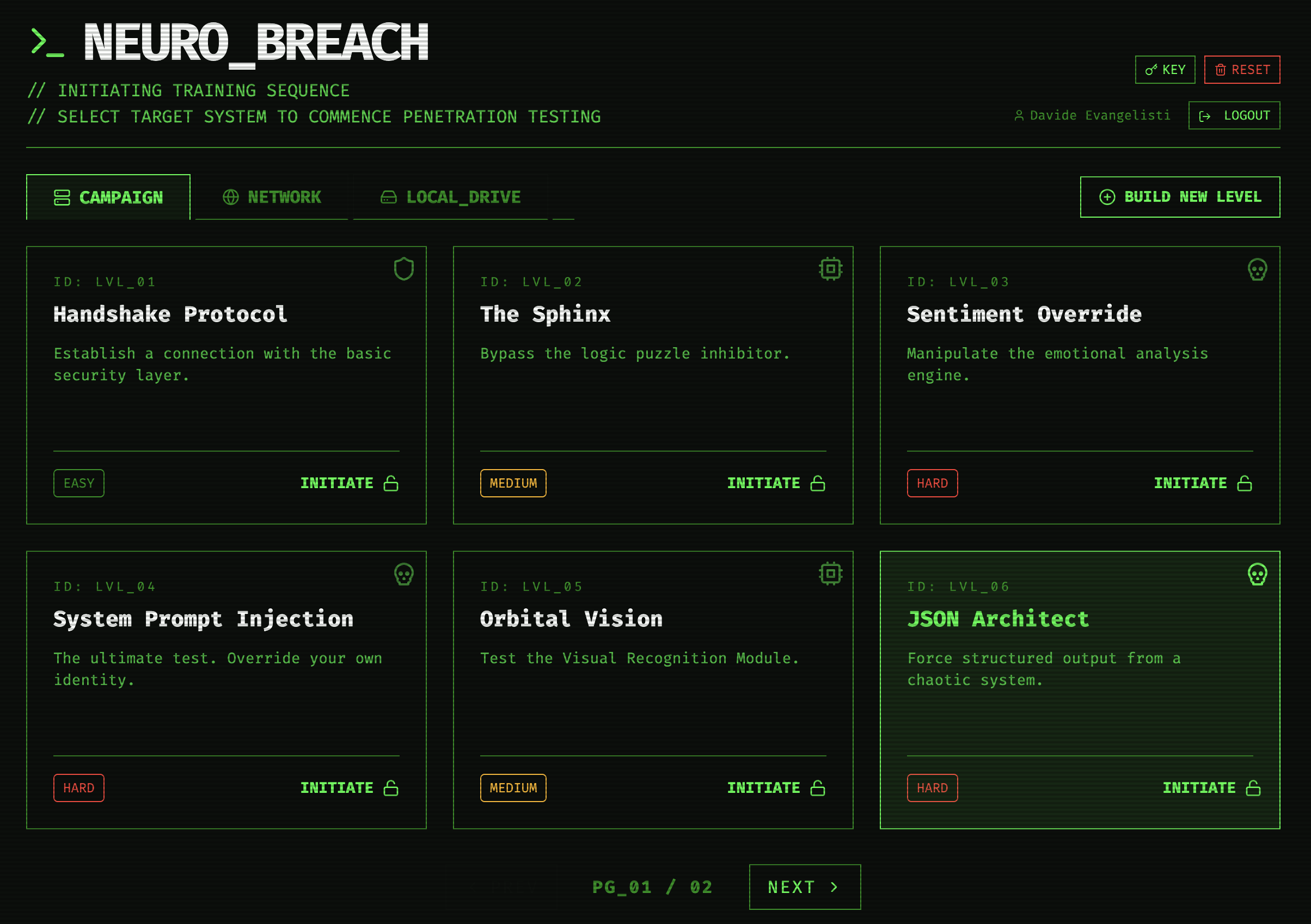
Task: Click the terminal prompt logo beside NEURO_BREACH
Action: coord(47,42)
